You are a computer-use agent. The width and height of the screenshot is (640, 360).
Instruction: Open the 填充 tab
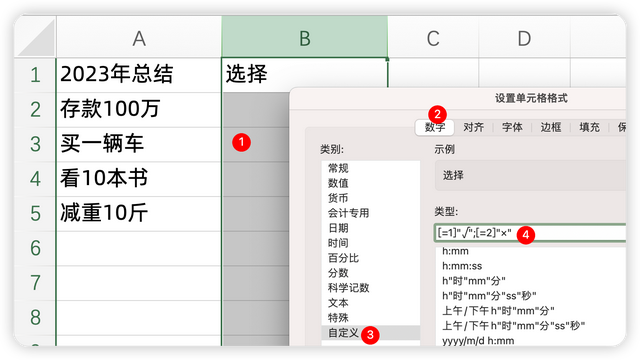point(589,127)
